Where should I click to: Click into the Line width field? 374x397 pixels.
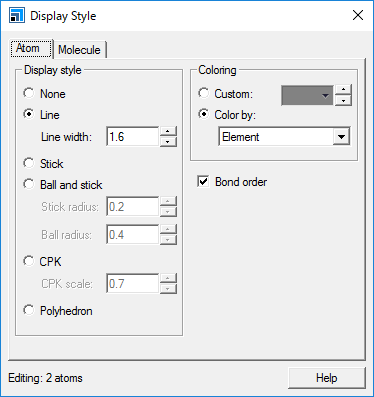pos(132,137)
